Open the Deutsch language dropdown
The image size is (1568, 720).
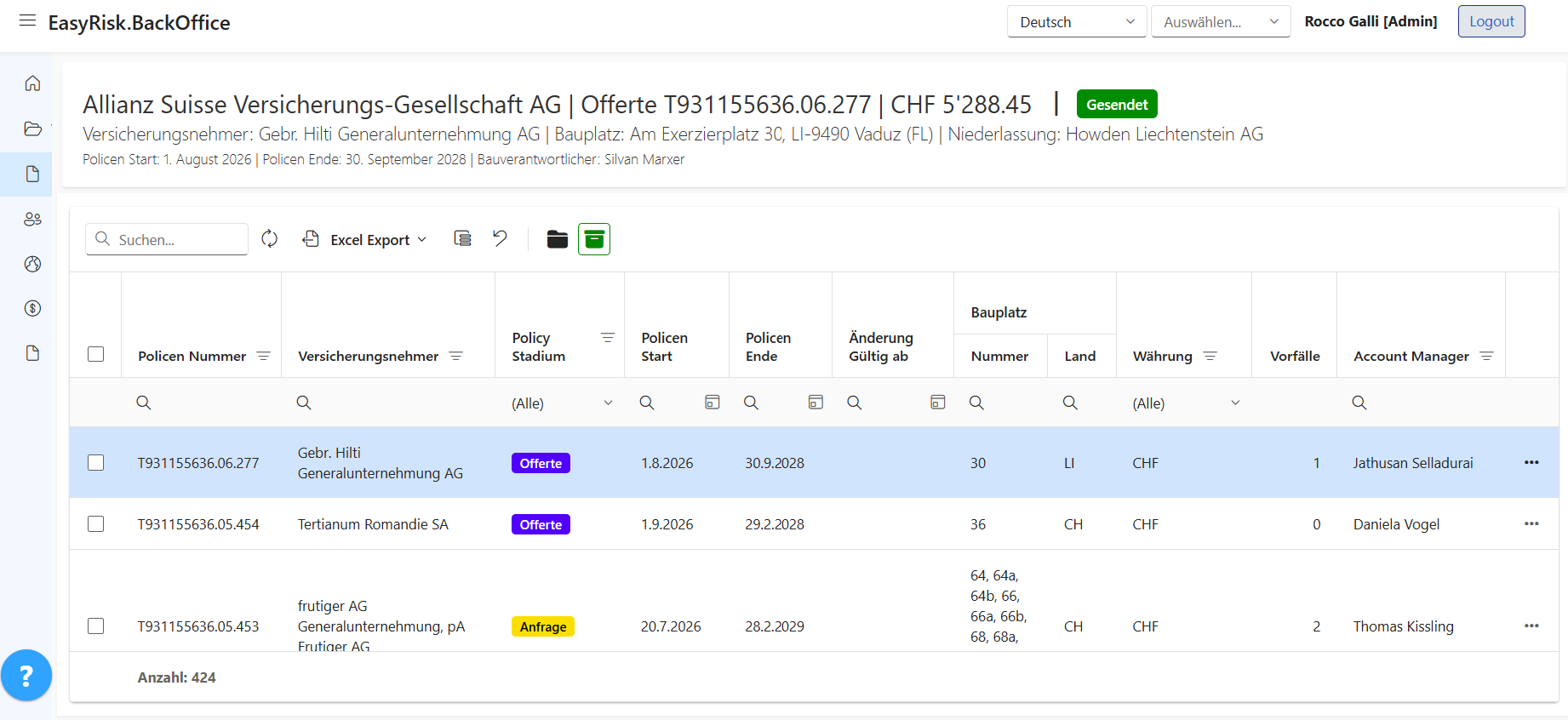[x=1077, y=21]
